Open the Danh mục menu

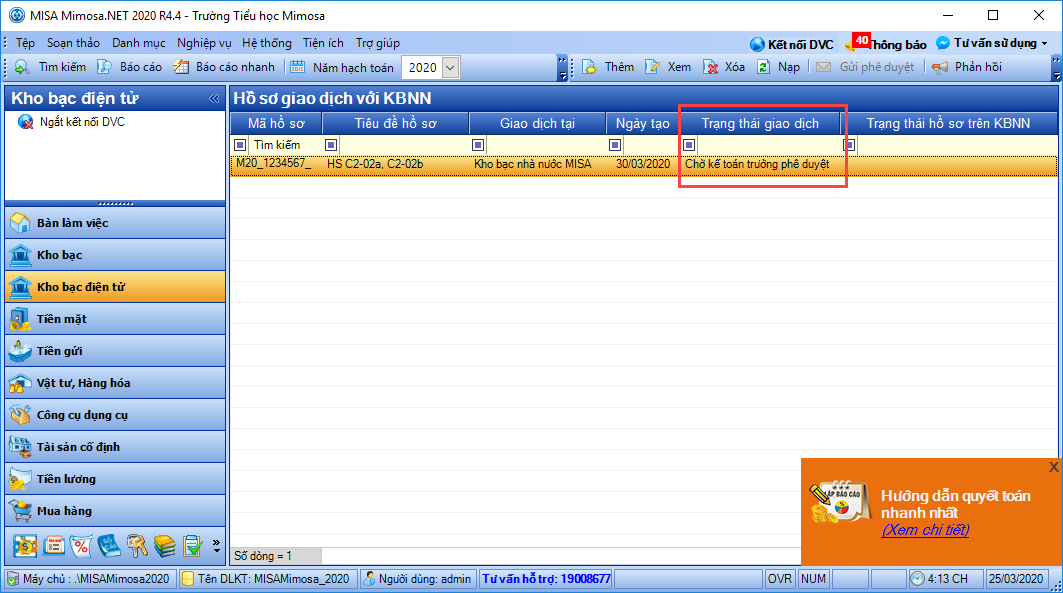pos(139,43)
